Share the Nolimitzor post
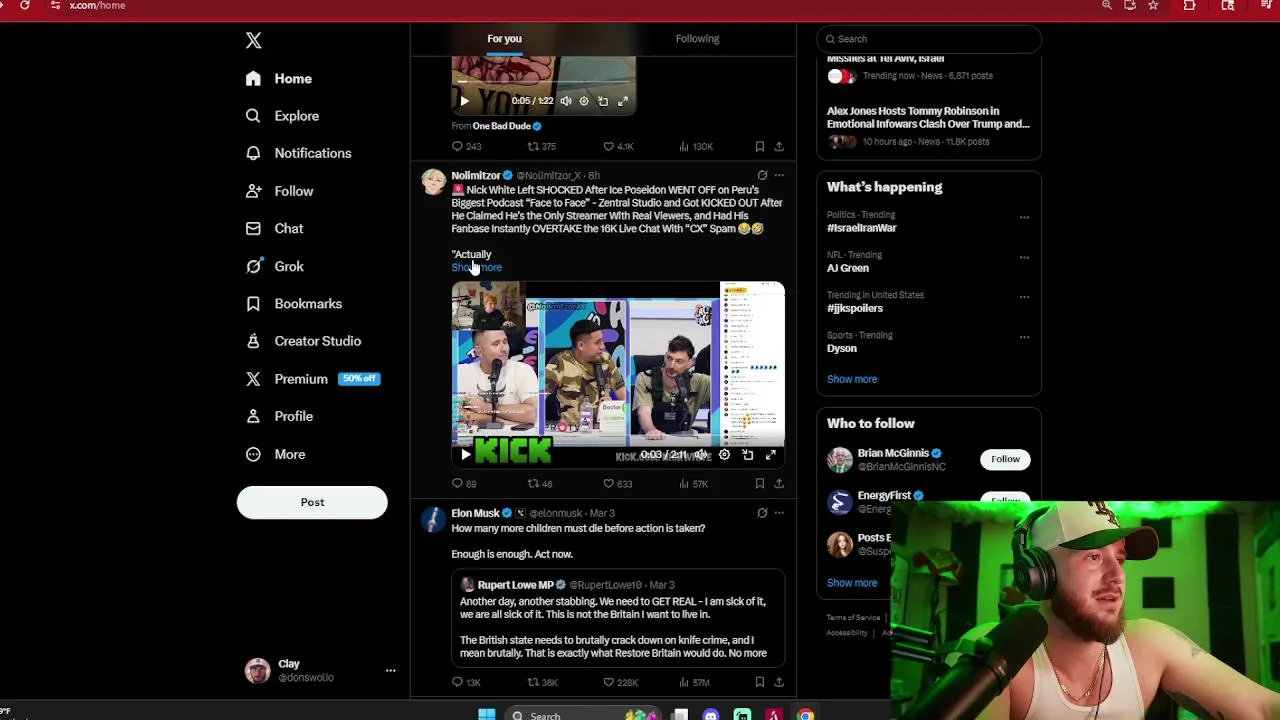 coord(779,484)
